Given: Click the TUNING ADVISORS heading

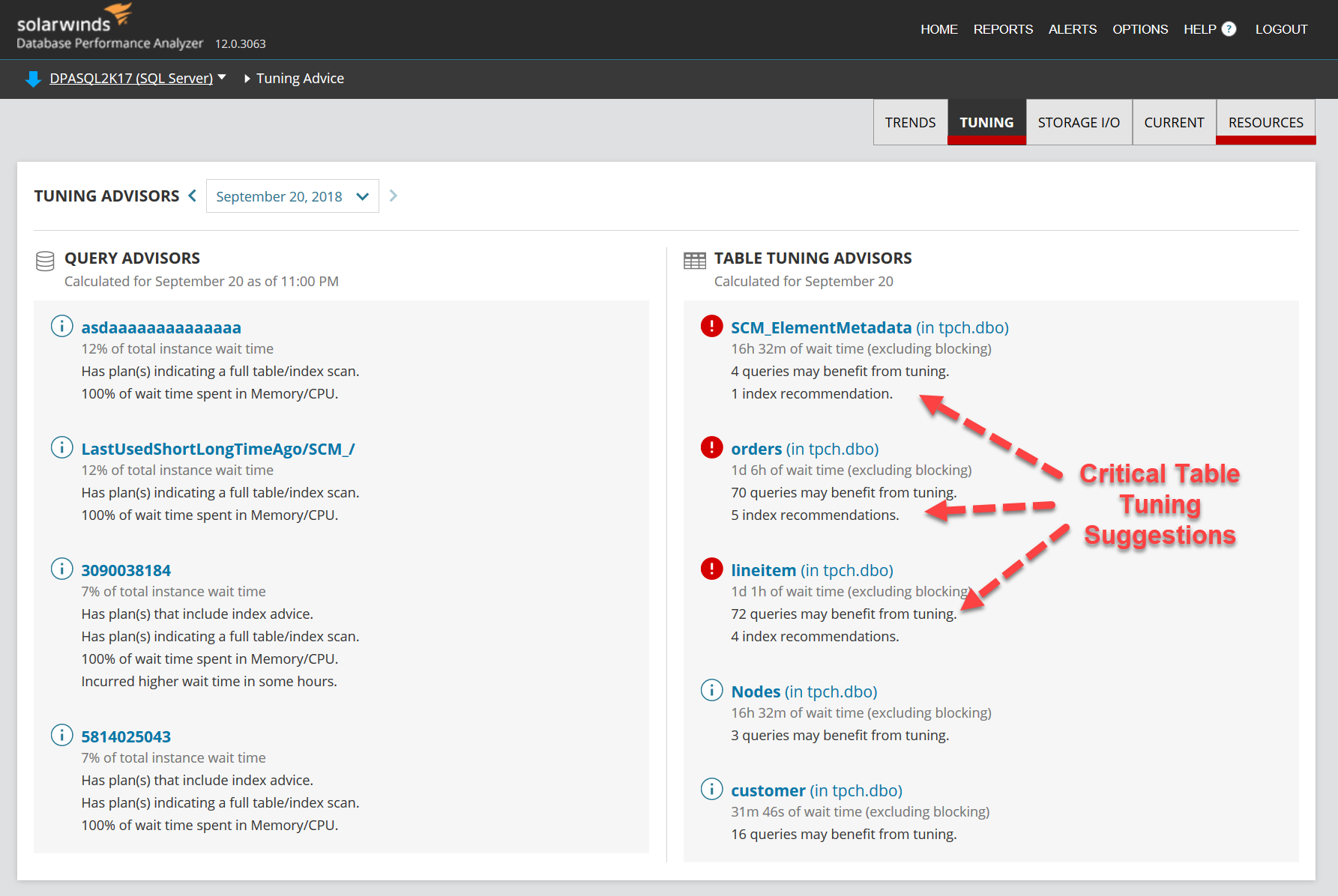Looking at the screenshot, I should 106,196.
